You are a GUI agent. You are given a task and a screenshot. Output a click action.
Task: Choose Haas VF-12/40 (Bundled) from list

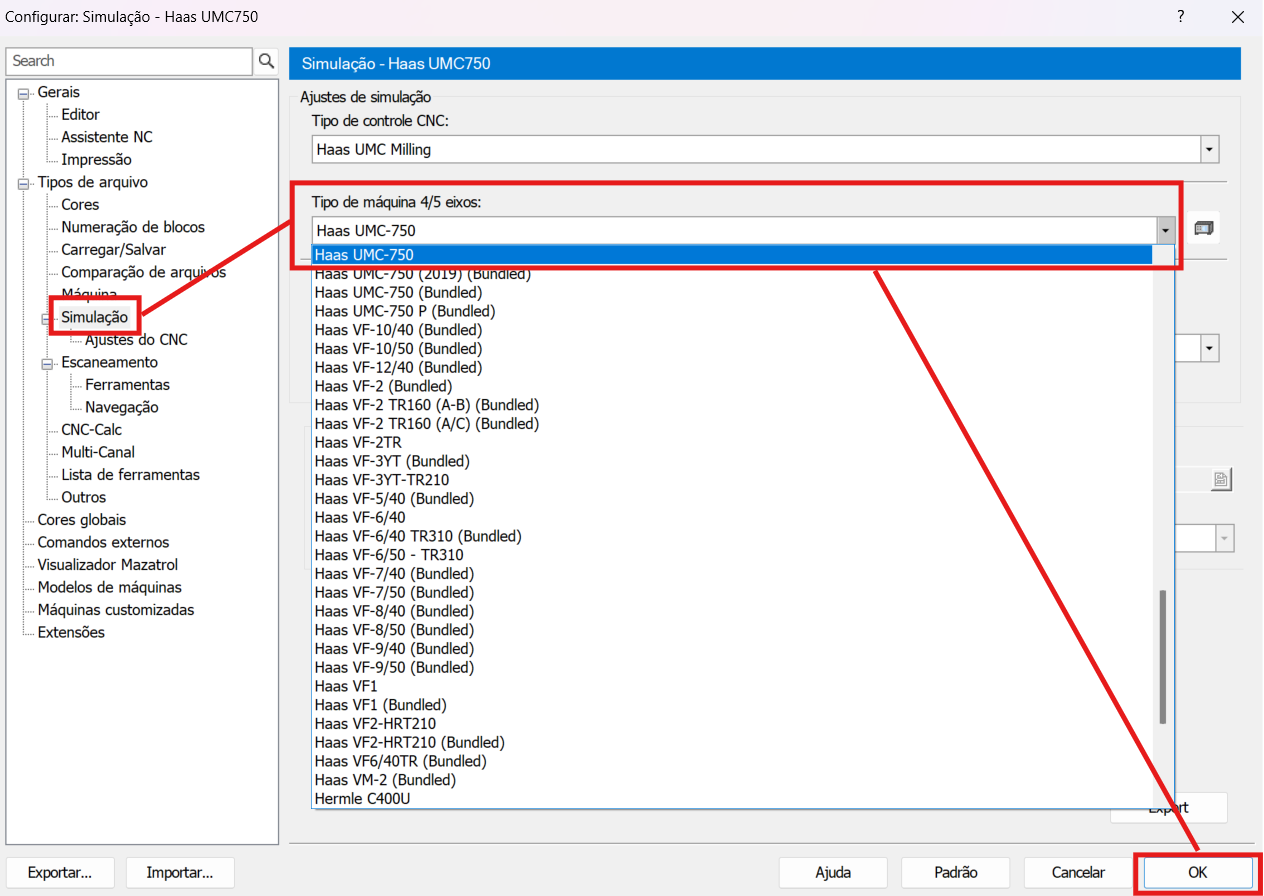(x=397, y=367)
